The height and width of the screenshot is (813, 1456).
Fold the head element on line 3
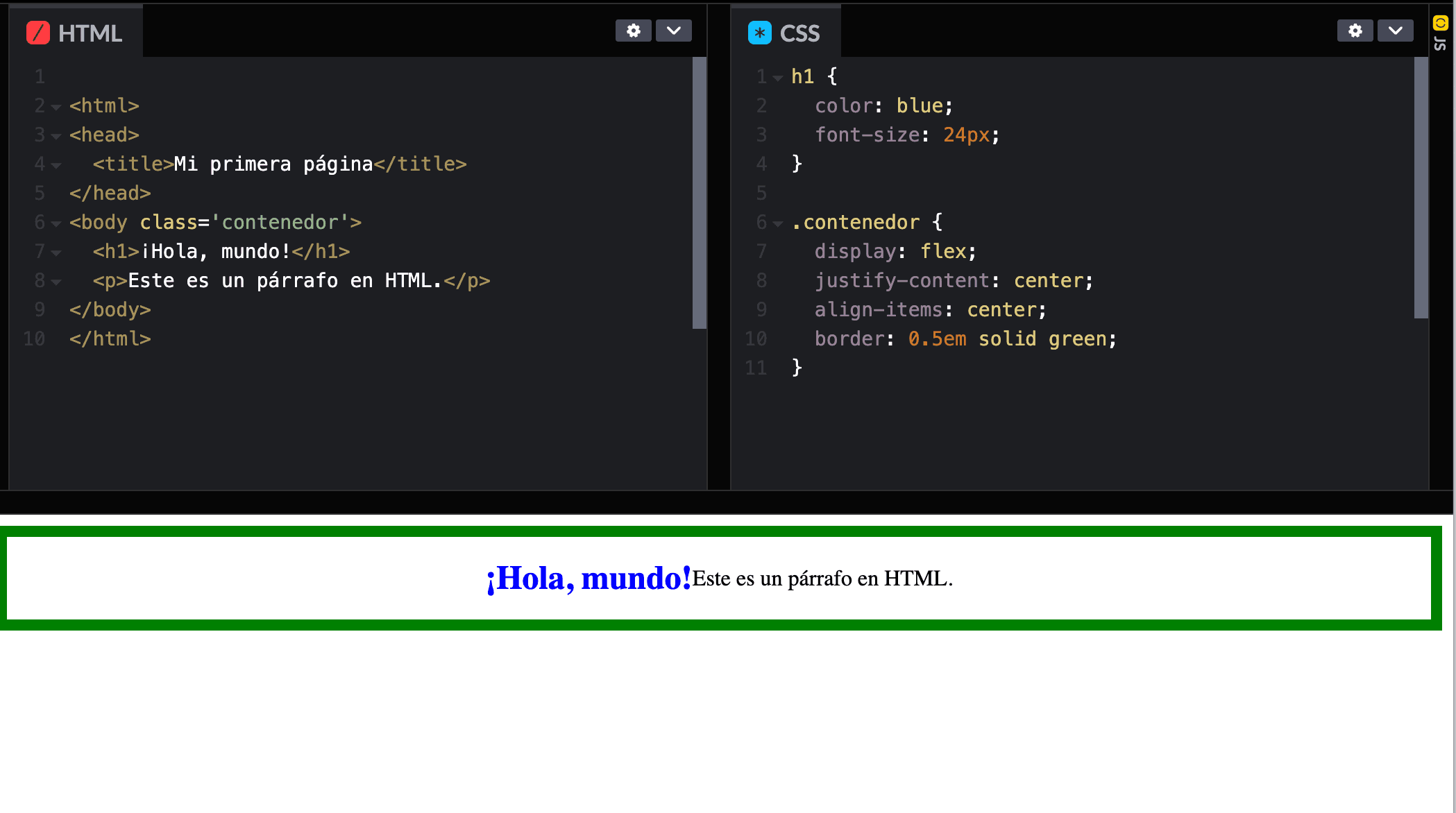[56, 136]
